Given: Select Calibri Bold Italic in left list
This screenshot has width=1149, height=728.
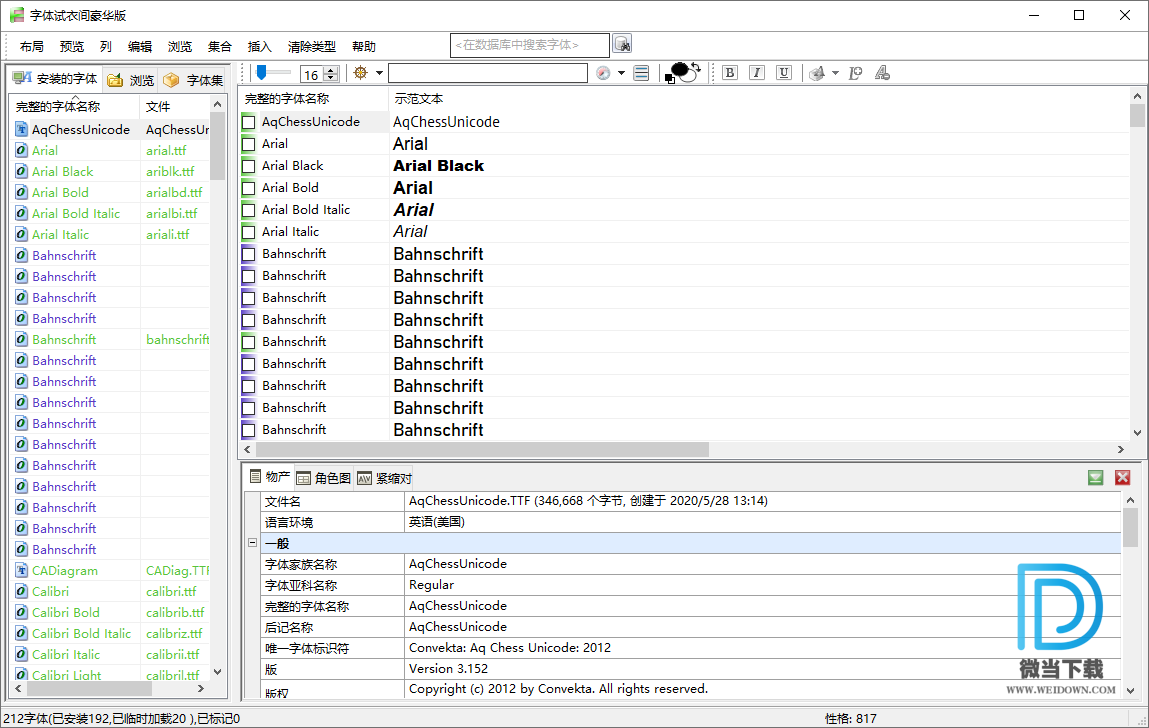Looking at the screenshot, I should tap(81, 633).
